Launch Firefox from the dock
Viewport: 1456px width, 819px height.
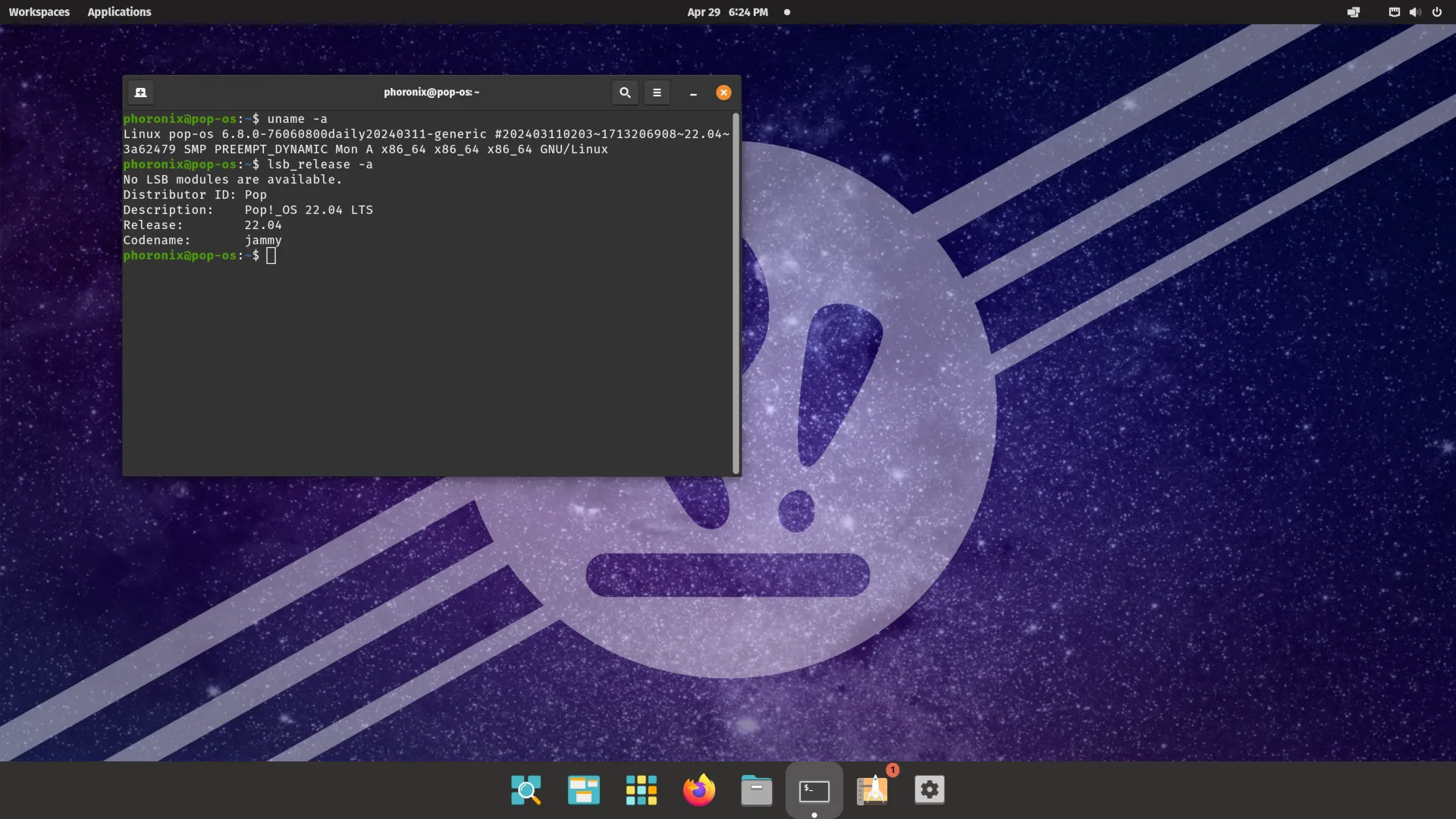click(699, 790)
